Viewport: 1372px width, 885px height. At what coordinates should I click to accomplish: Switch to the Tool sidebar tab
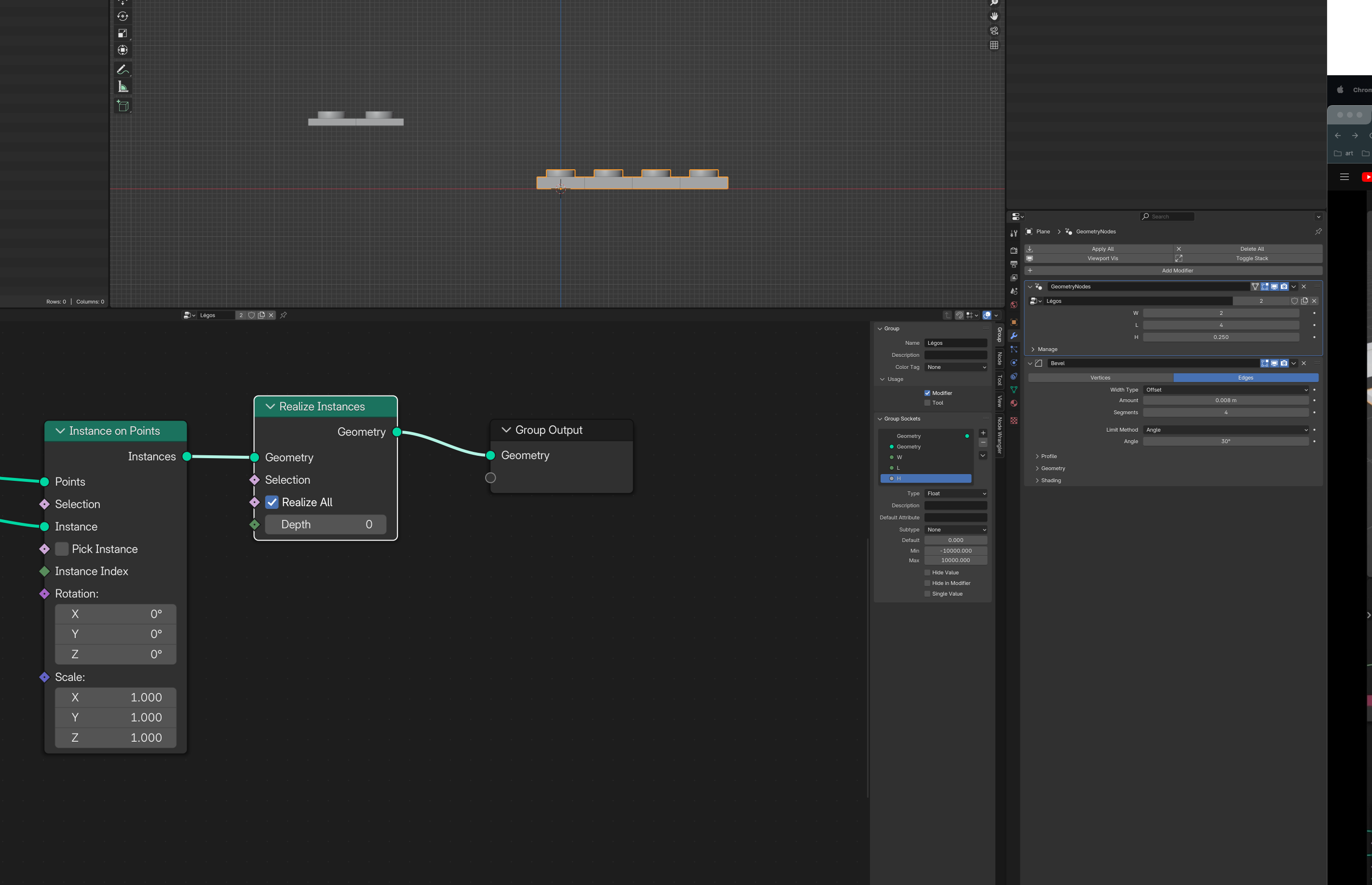click(x=1000, y=380)
